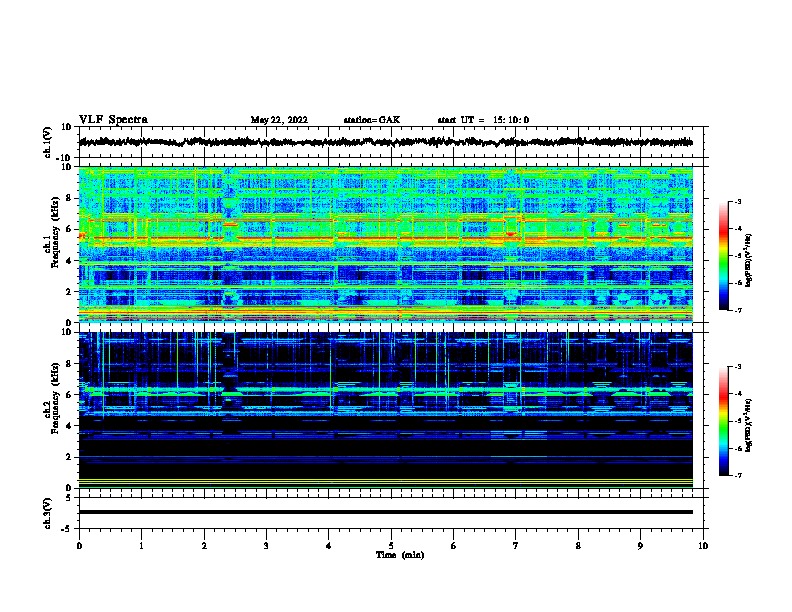Click the date text "May 22, 2022"
Screen dimensions: 792x612
pyautogui.click(x=279, y=120)
